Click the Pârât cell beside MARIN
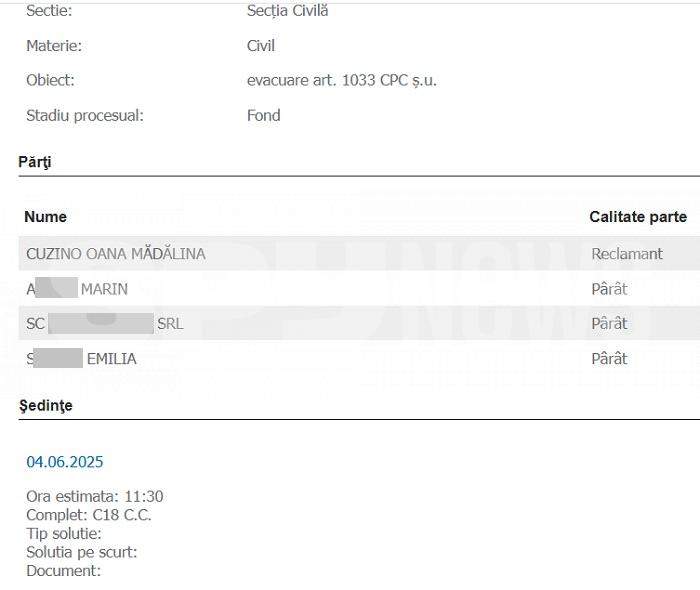 (x=609, y=289)
